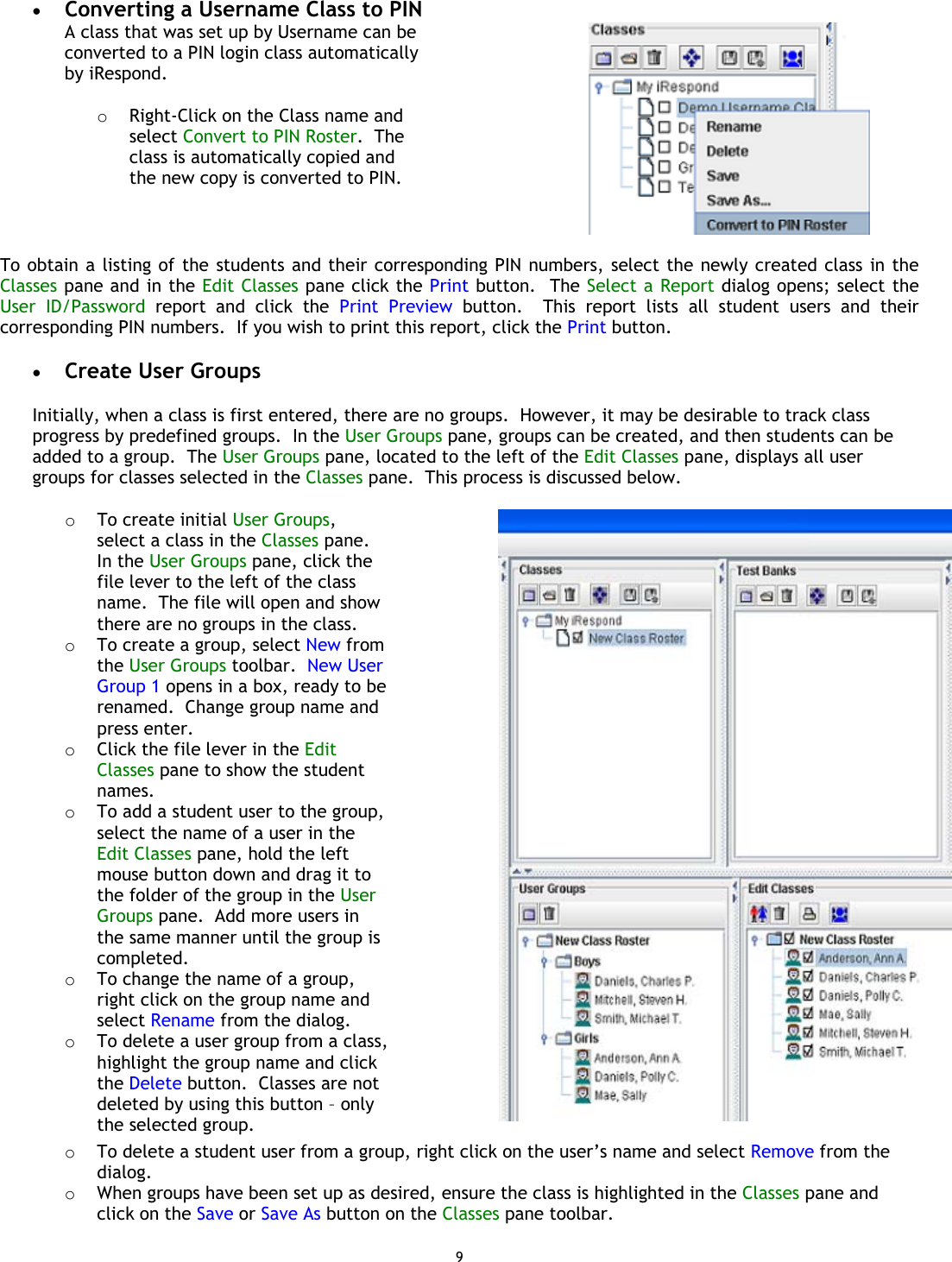Collapse My iRespond in lower Classes pane
The width and height of the screenshot is (952, 1262).
coord(525,621)
